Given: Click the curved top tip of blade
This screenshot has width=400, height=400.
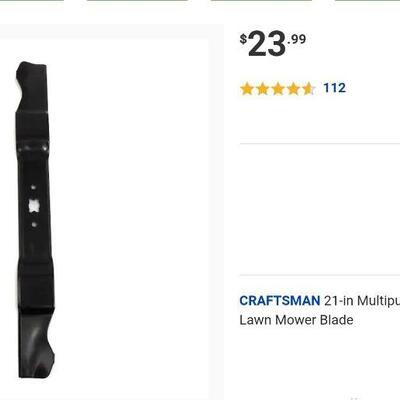Looking at the screenshot, I should [32, 72].
